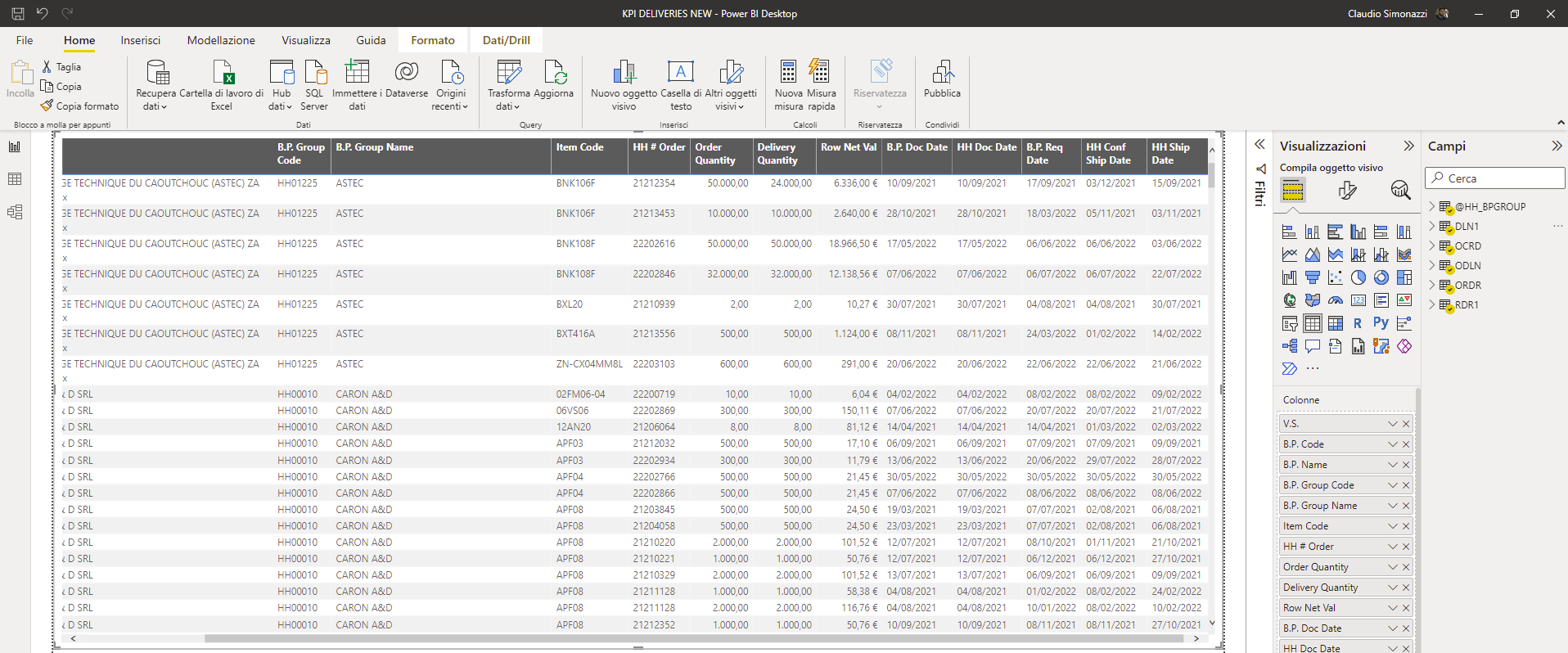Click the Cerca search field in Campi

(1495, 178)
